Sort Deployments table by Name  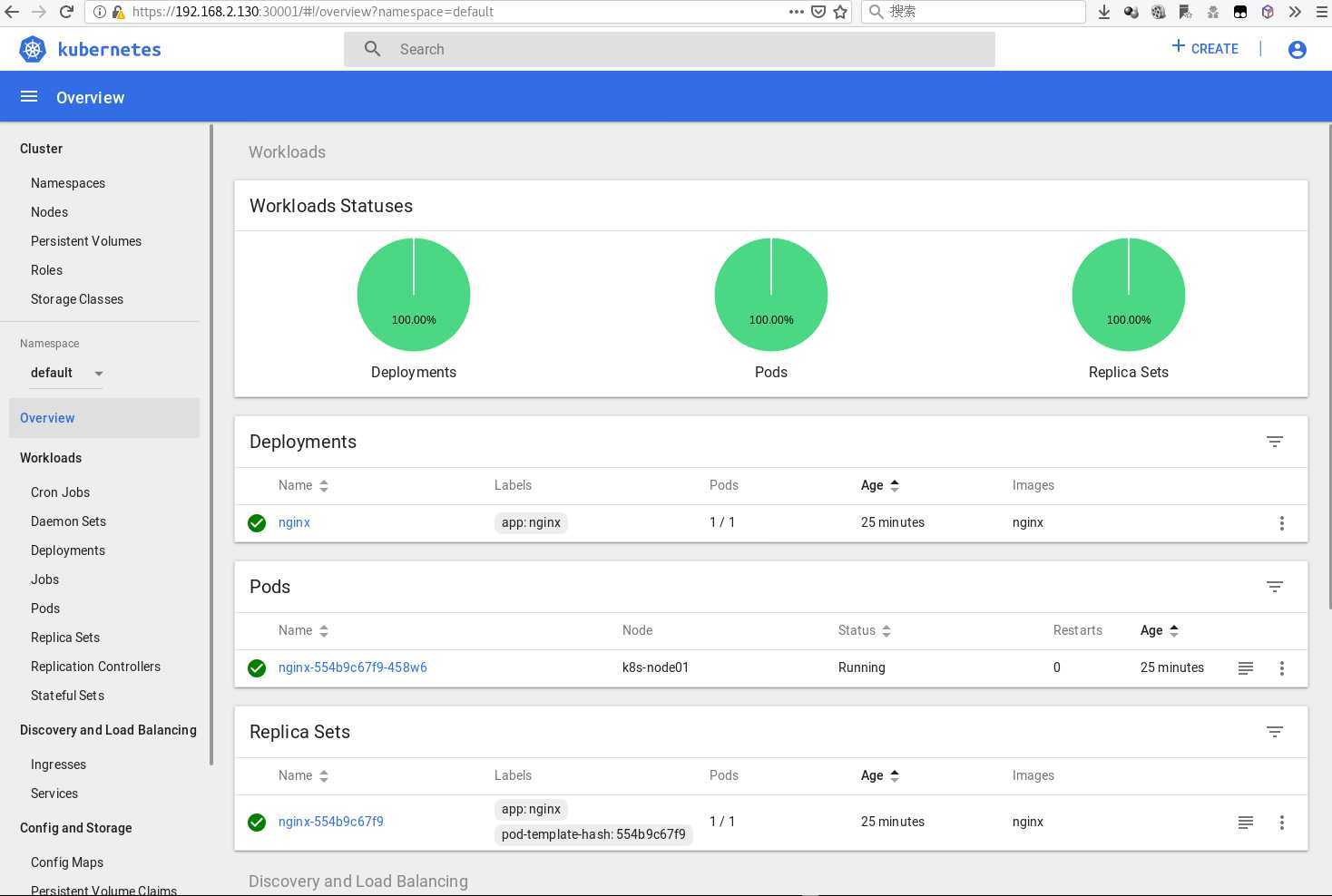pyautogui.click(x=303, y=485)
